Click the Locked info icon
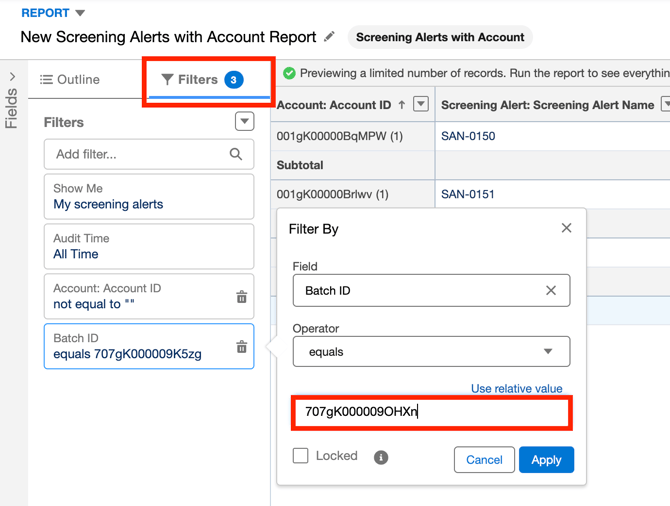The width and height of the screenshot is (670, 506). (x=381, y=457)
